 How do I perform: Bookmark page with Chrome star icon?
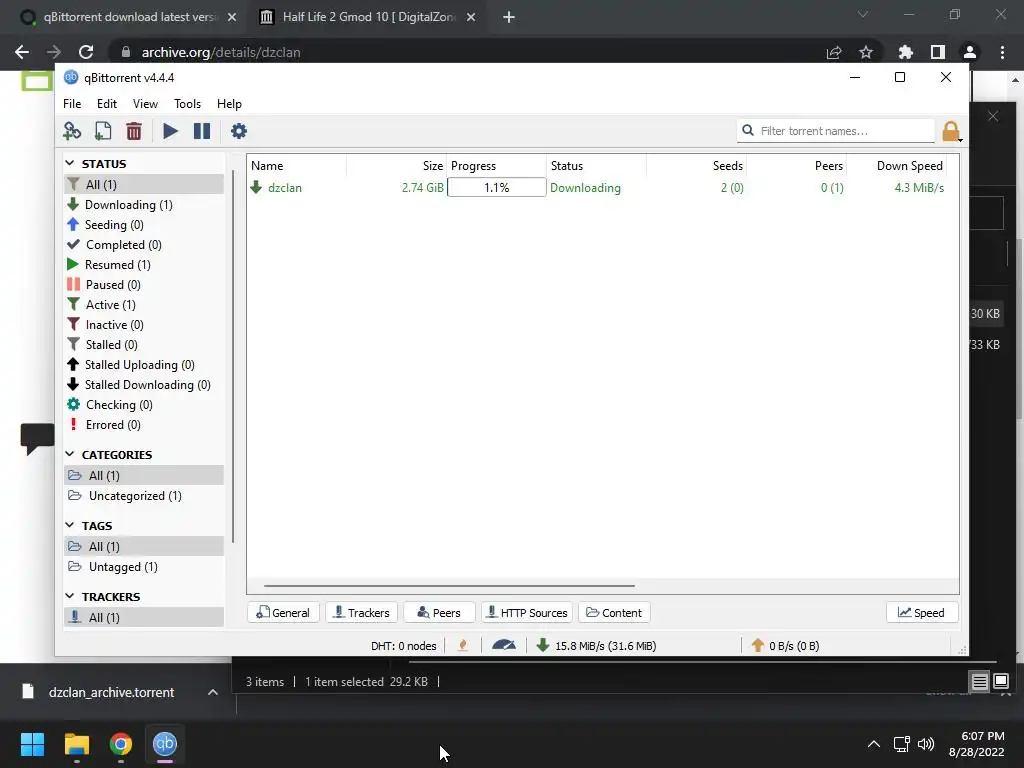pos(866,52)
